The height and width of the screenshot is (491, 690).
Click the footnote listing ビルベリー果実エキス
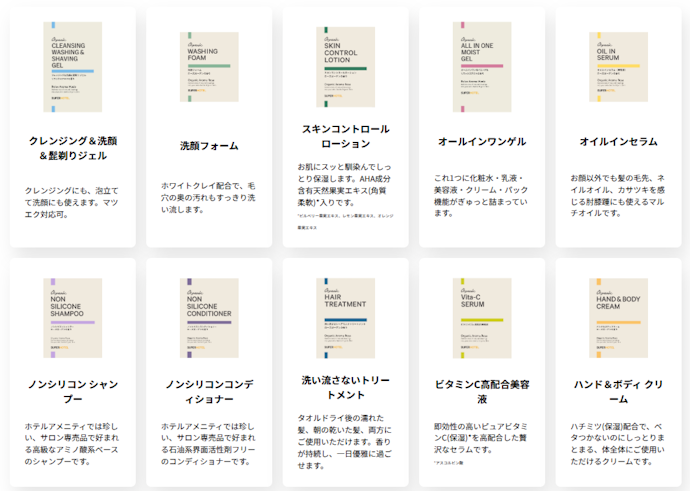[x=345, y=222]
